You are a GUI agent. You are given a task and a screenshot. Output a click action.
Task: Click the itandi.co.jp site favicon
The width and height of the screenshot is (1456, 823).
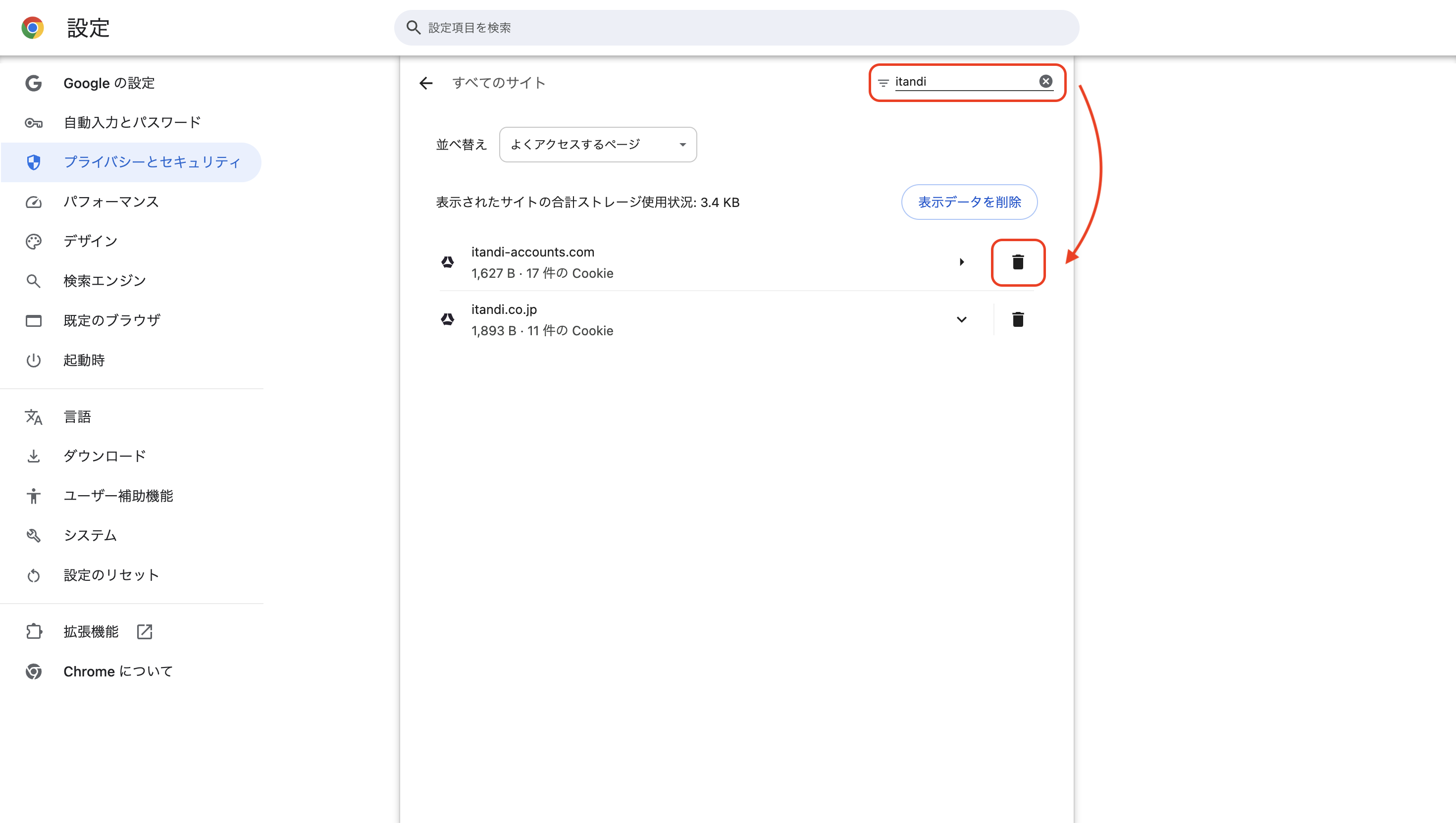[x=448, y=319]
